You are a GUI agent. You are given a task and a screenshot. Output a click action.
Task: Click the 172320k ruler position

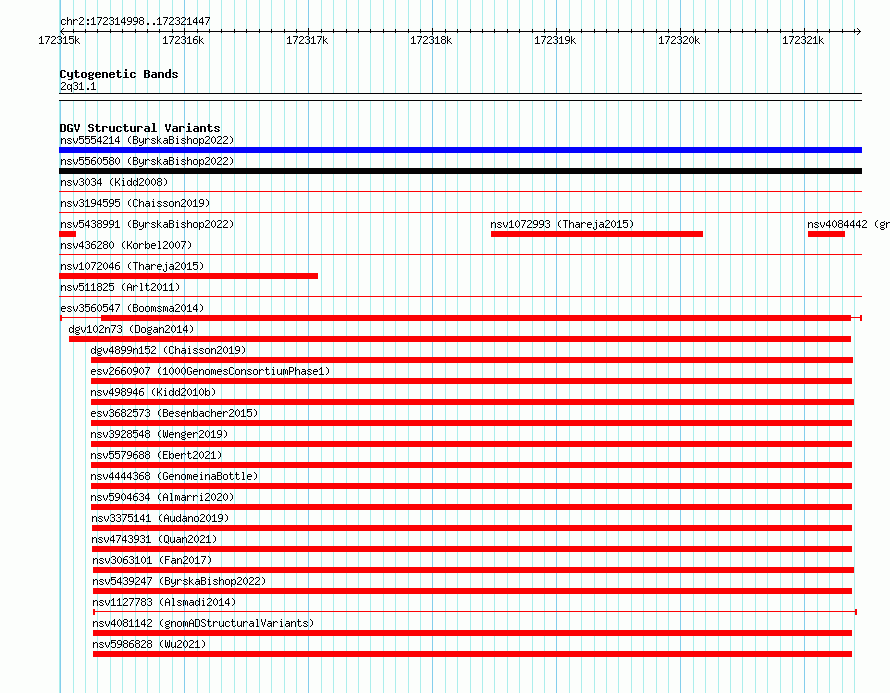(679, 40)
